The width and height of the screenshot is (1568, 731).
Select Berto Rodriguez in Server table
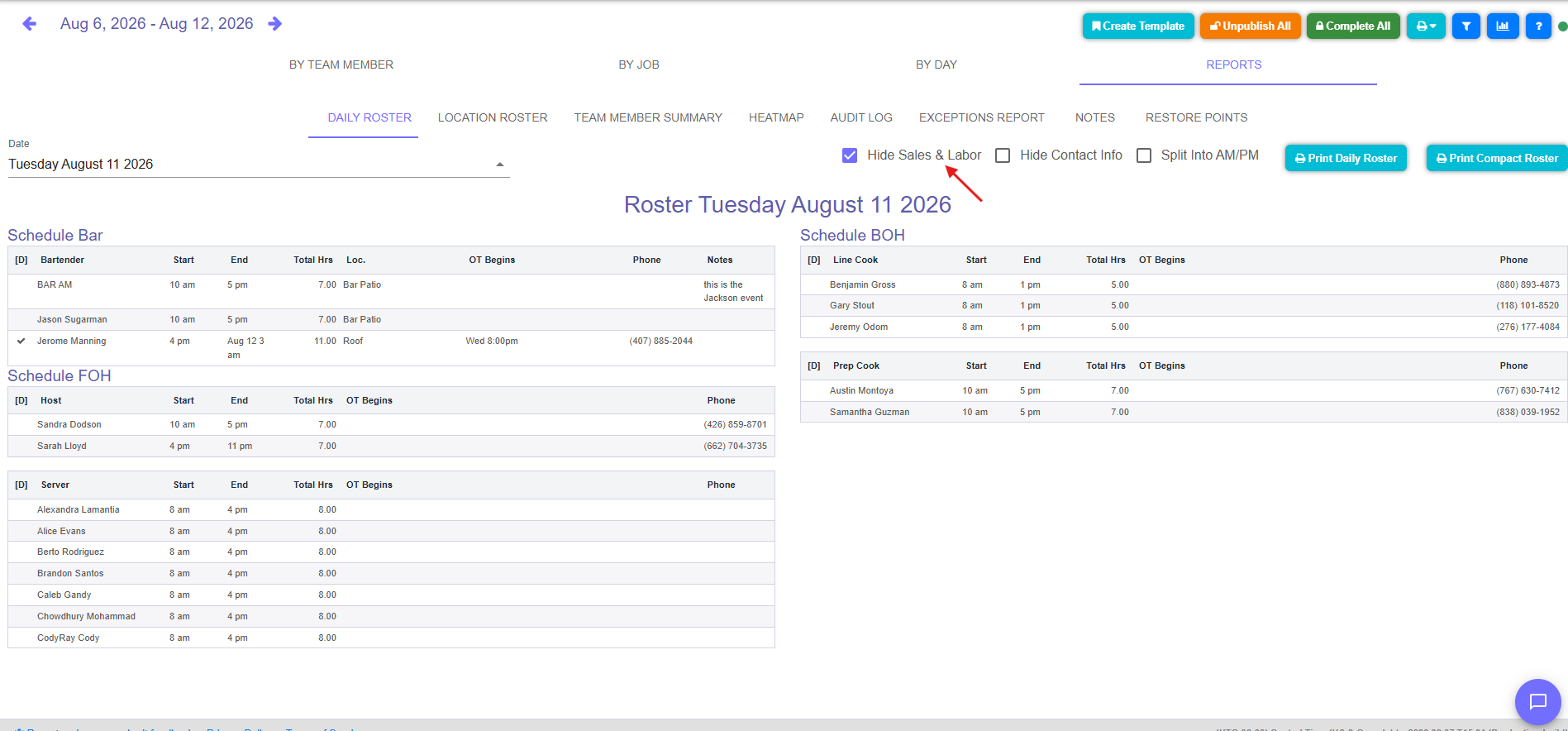click(71, 552)
